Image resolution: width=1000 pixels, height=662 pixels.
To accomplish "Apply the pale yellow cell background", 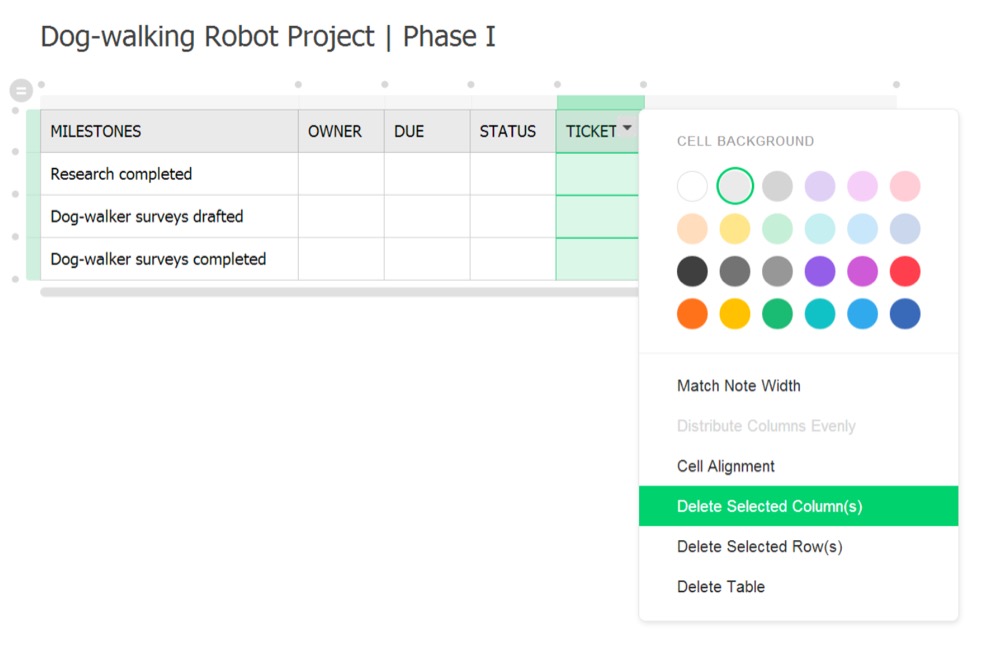I will coord(735,229).
